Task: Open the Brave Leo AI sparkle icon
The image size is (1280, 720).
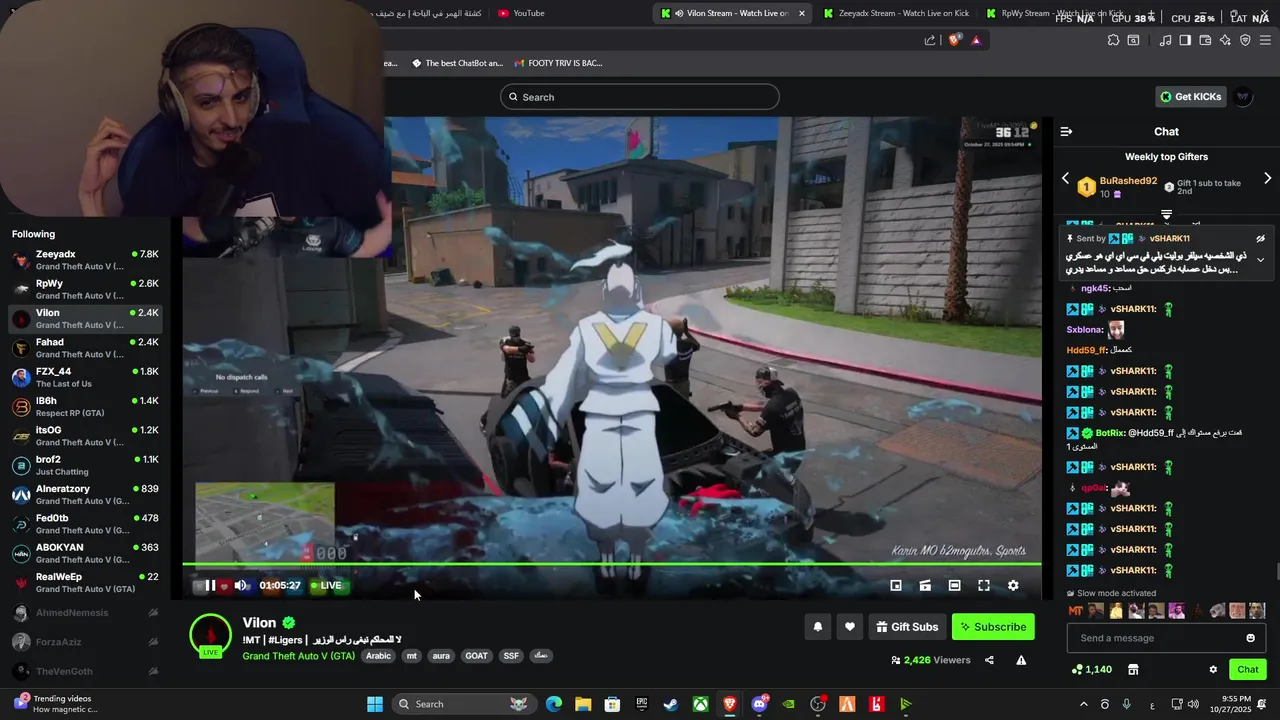Action: click(x=1225, y=40)
